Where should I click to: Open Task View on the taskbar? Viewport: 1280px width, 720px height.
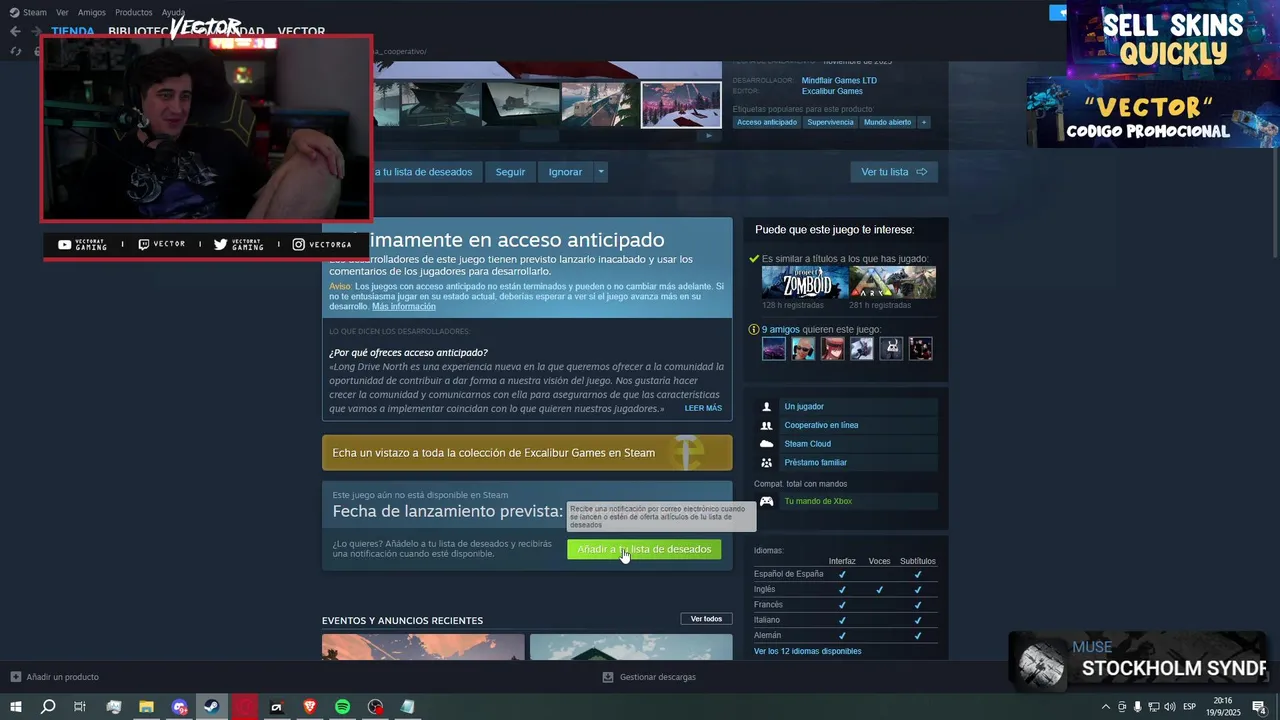coord(80,707)
